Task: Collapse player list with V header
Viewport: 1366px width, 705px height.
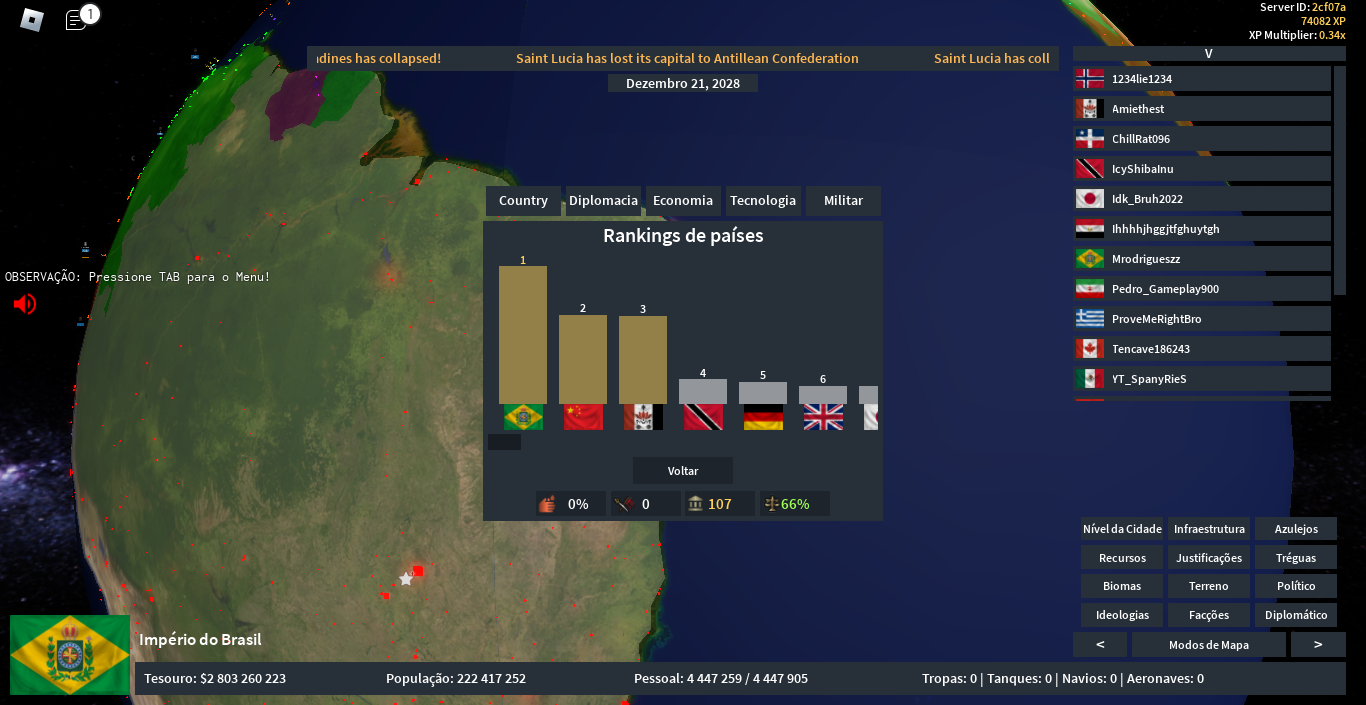Action: tap(1209, 54)
